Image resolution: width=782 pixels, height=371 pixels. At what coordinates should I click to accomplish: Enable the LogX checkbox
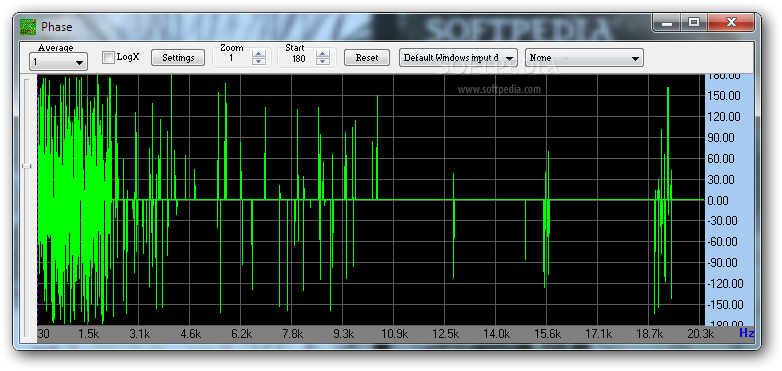pyautogui.click(x=108, y=57)
